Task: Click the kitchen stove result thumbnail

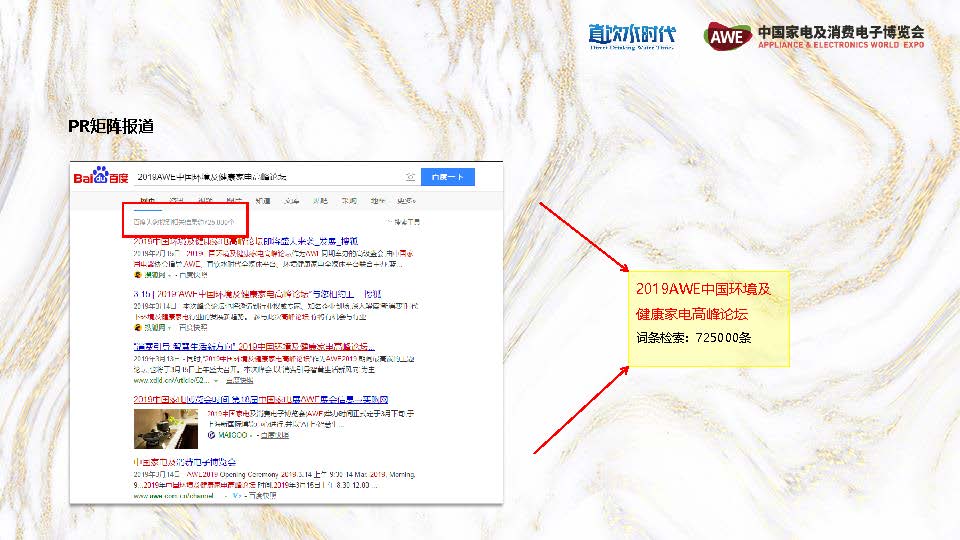Action: click(x=166, y=429)
